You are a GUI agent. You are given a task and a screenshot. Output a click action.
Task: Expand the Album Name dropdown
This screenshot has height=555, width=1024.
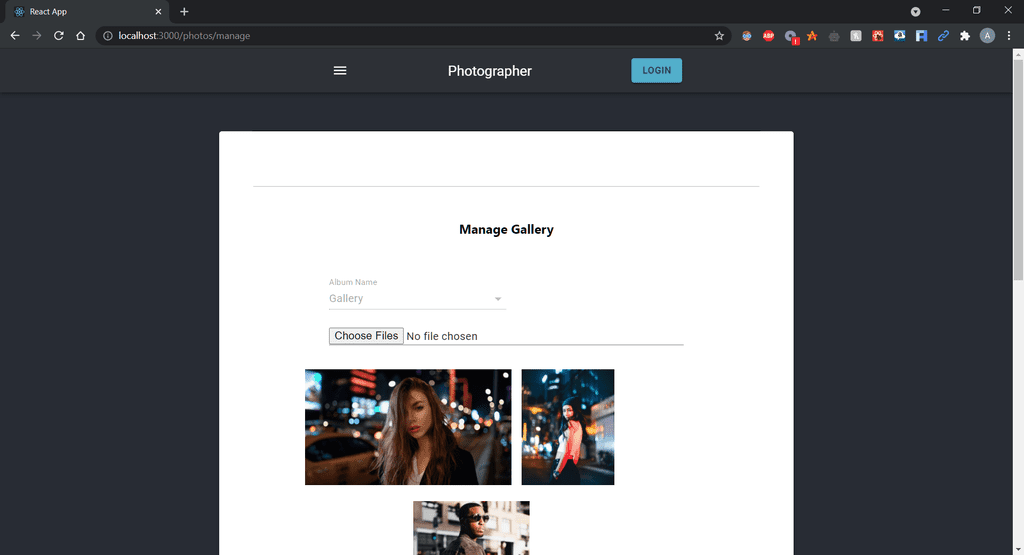pos(417,298)
